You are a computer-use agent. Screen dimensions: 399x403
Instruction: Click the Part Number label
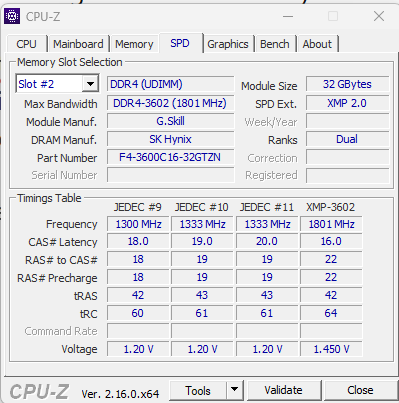point(67,158)
